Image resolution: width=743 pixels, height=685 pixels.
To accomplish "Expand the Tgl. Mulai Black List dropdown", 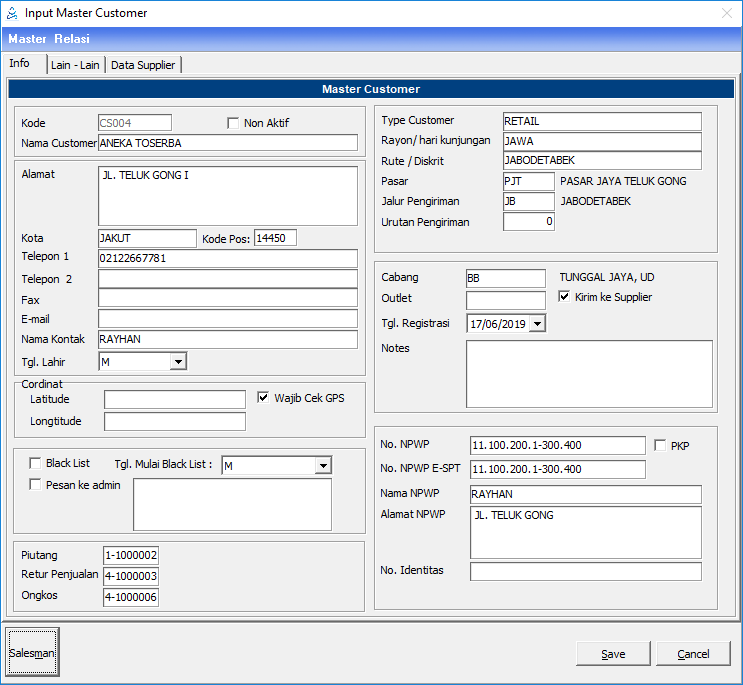I will tap(322, 465).
